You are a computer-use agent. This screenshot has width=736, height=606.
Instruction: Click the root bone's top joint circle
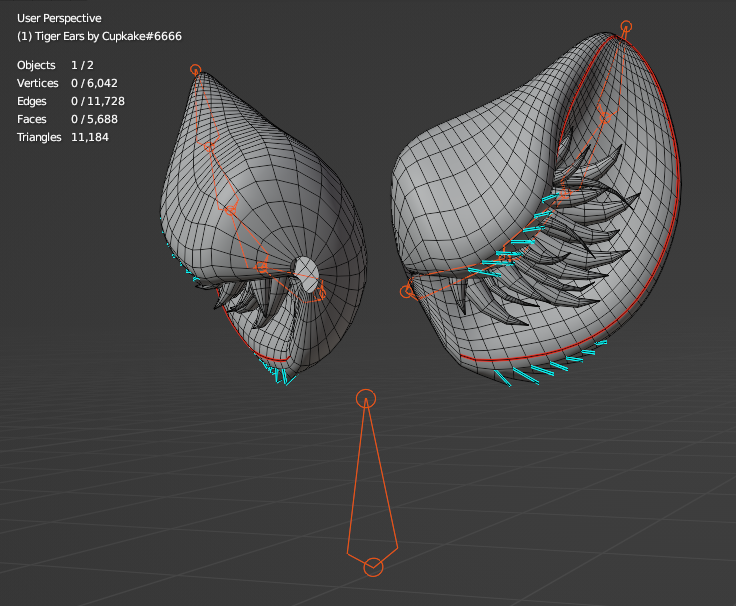pyautogui.click(x=367, y=399)
